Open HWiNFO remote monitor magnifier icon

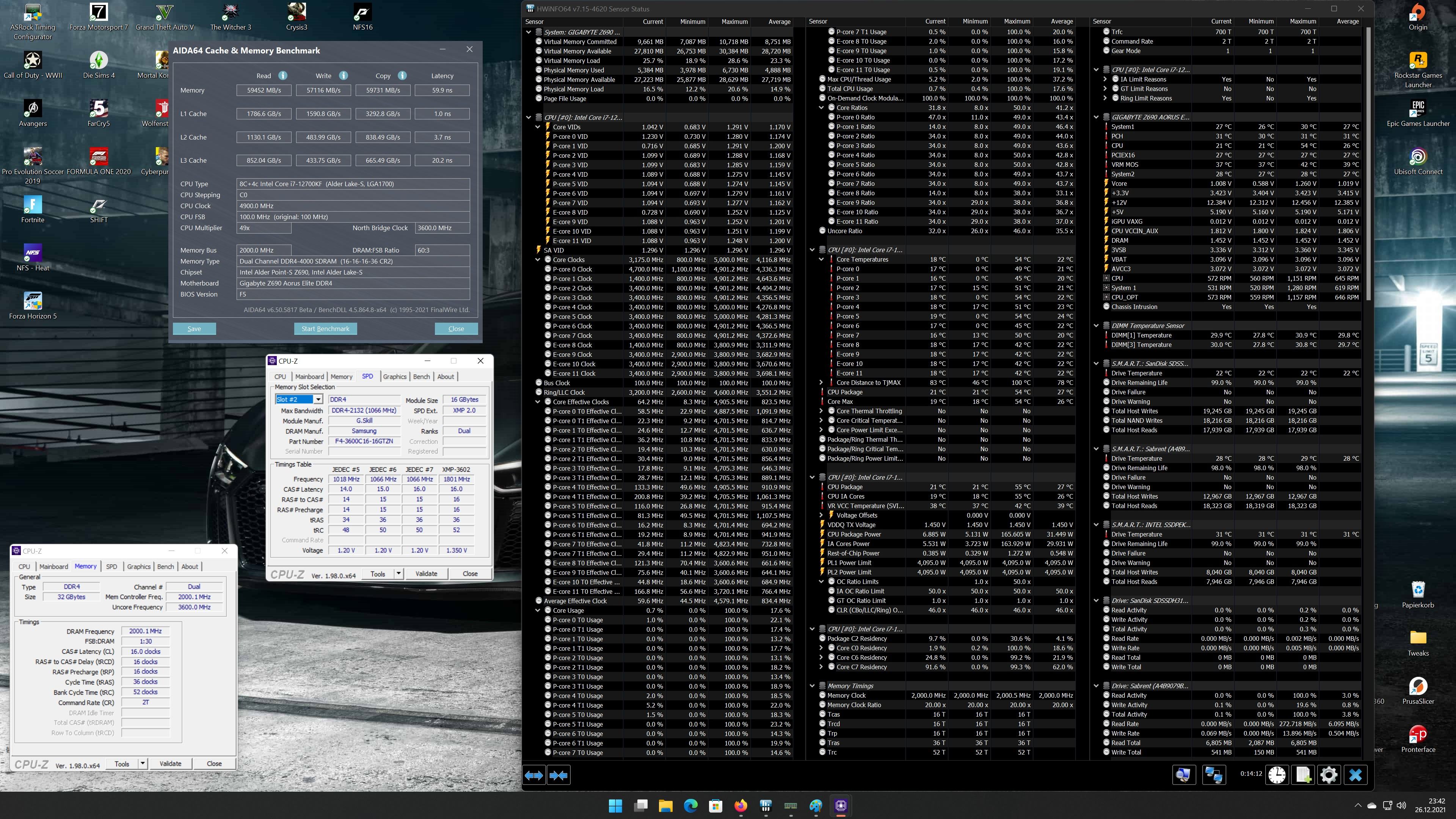pos(1183,774)
